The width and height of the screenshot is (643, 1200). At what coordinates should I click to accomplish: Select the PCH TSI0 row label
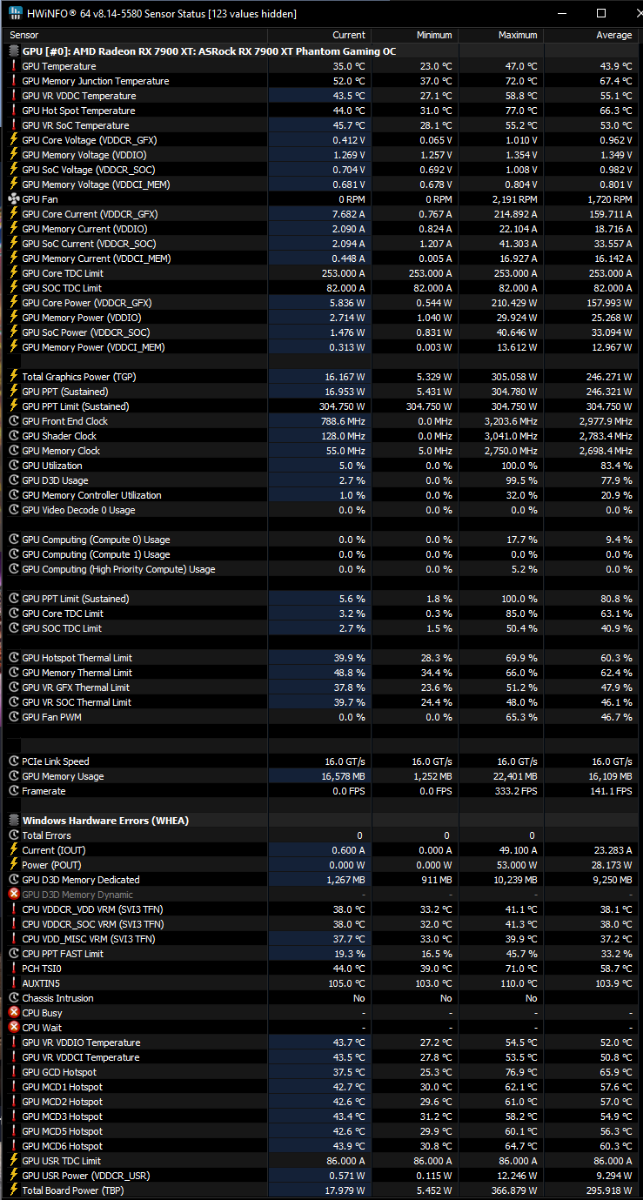(41, 969)
